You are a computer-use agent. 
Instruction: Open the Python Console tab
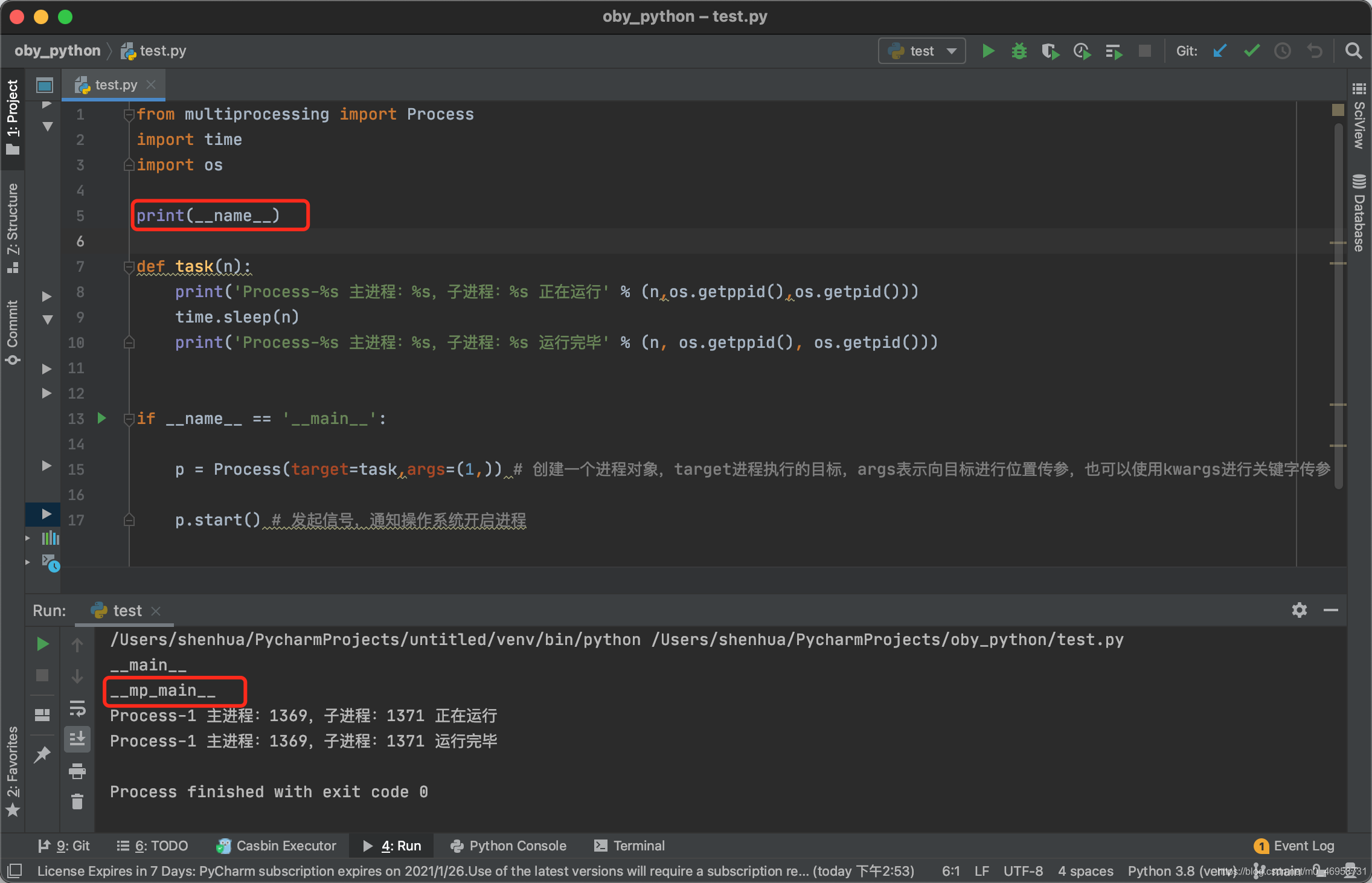pyautogui.click(x=508, y=846)
